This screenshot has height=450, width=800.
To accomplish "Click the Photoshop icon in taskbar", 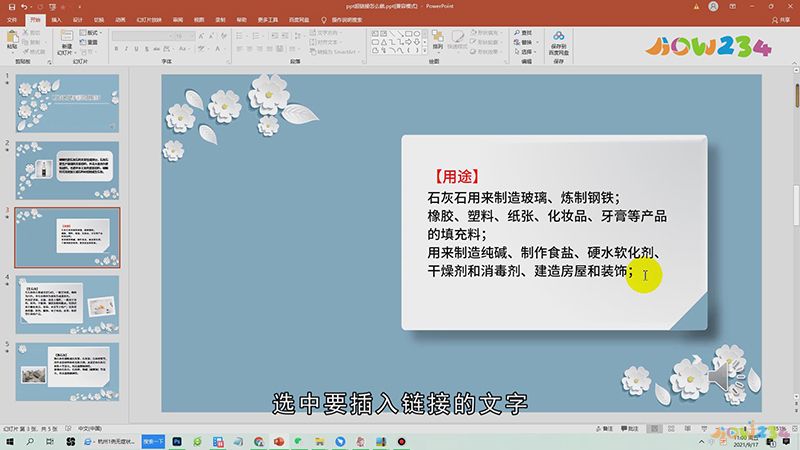I will pos(177,441).
